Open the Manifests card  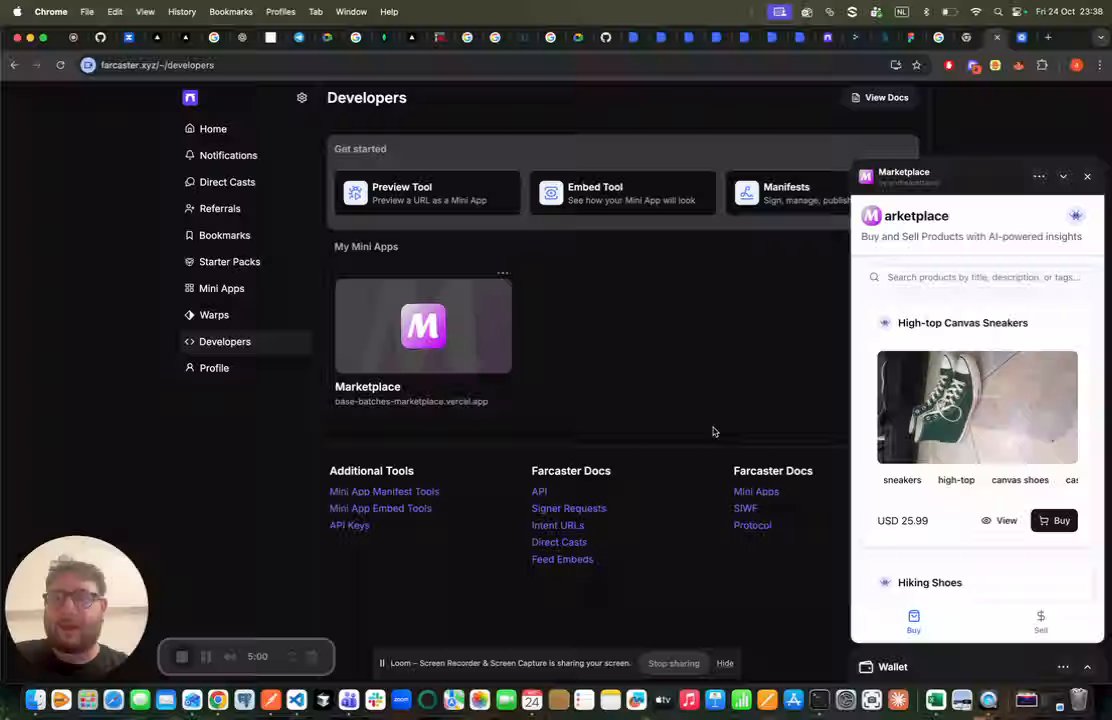pos(789,193)
